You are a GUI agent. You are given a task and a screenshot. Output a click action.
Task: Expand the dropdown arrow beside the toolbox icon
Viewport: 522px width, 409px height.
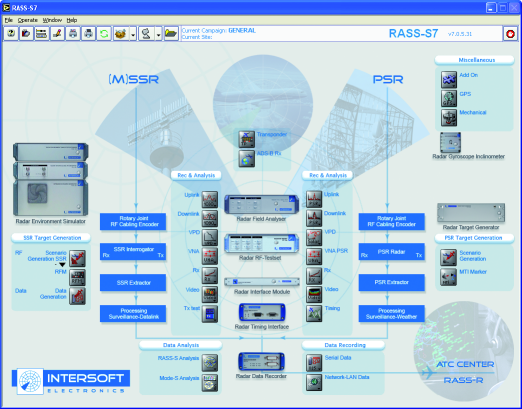(133, 34)
